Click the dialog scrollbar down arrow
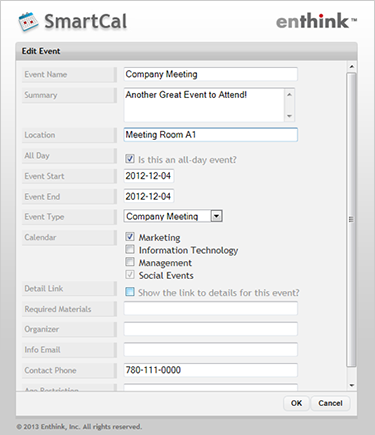Screen dimensions: 375x435 point(351,385)
